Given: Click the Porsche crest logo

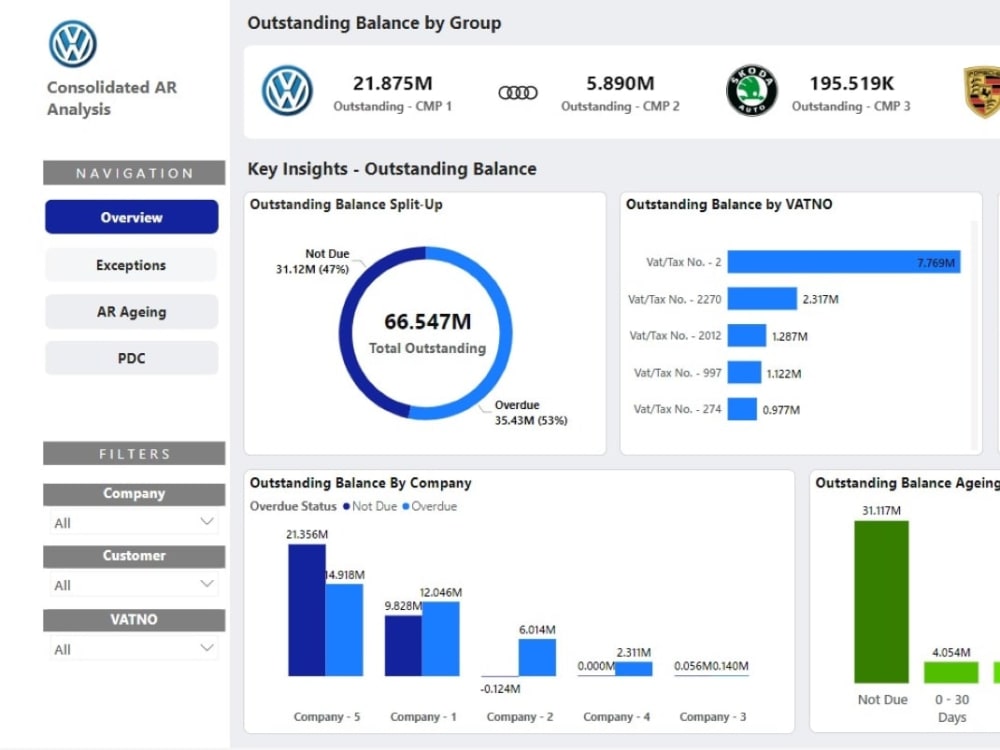Looking at the screenshot, I should click(981, 92).
